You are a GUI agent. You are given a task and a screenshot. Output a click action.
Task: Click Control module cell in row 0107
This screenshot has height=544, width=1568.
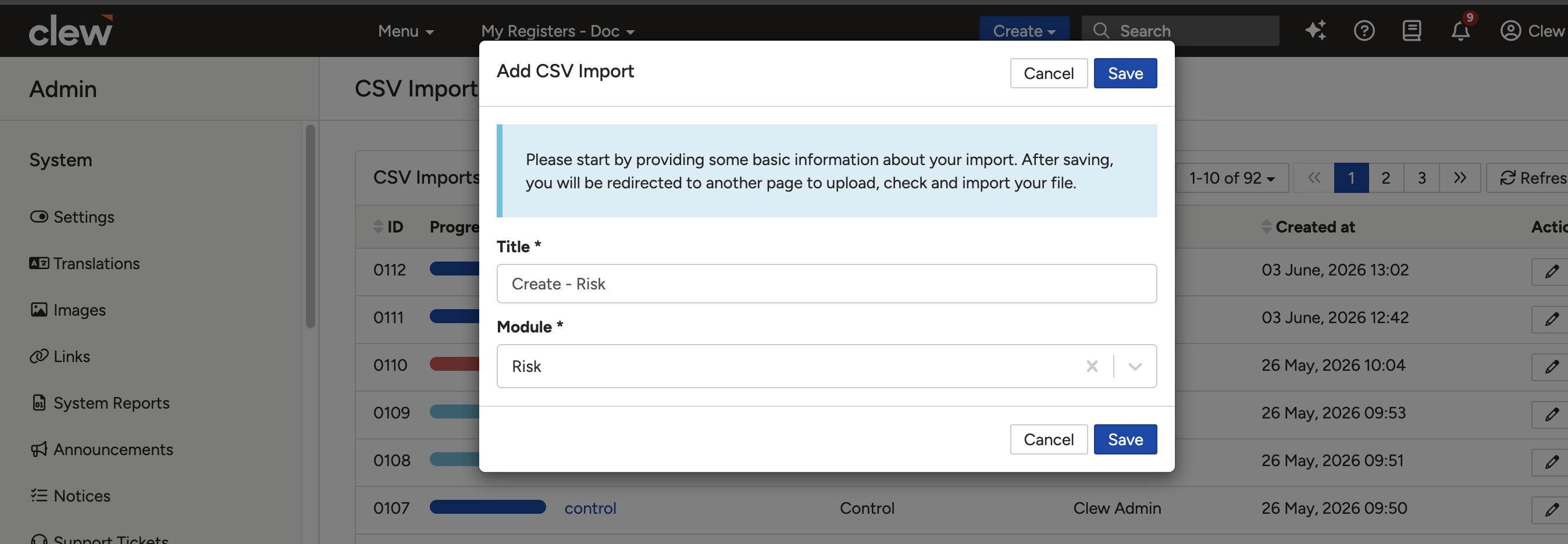click(867, 508)
